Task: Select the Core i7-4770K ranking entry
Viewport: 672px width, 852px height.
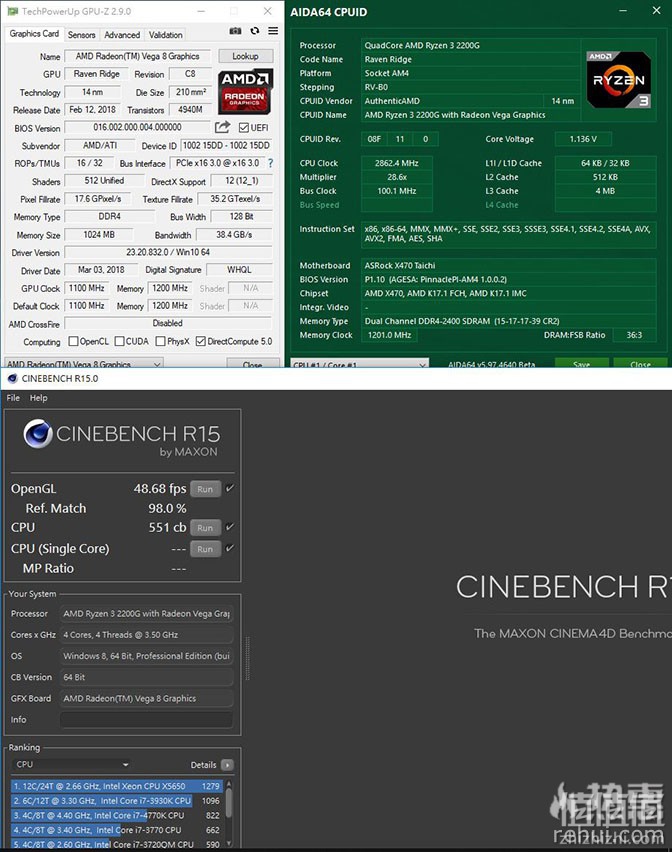Action: (x=116, y=815)
